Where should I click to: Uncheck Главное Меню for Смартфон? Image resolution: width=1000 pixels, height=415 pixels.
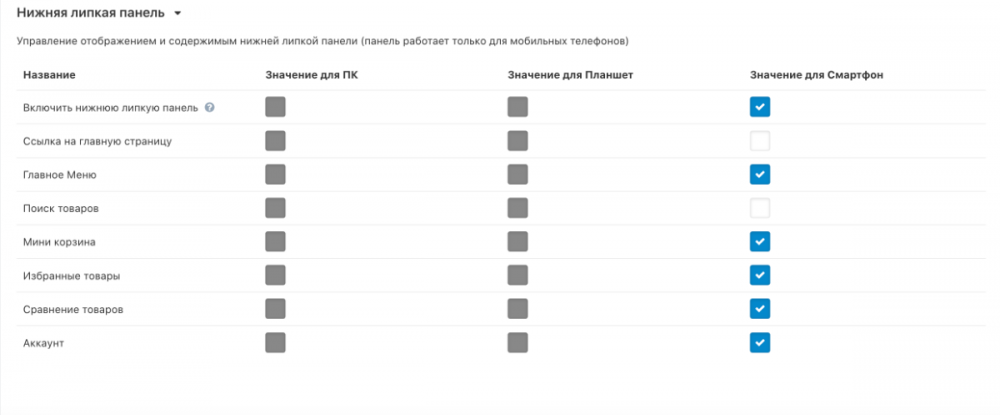coord(760,175)
